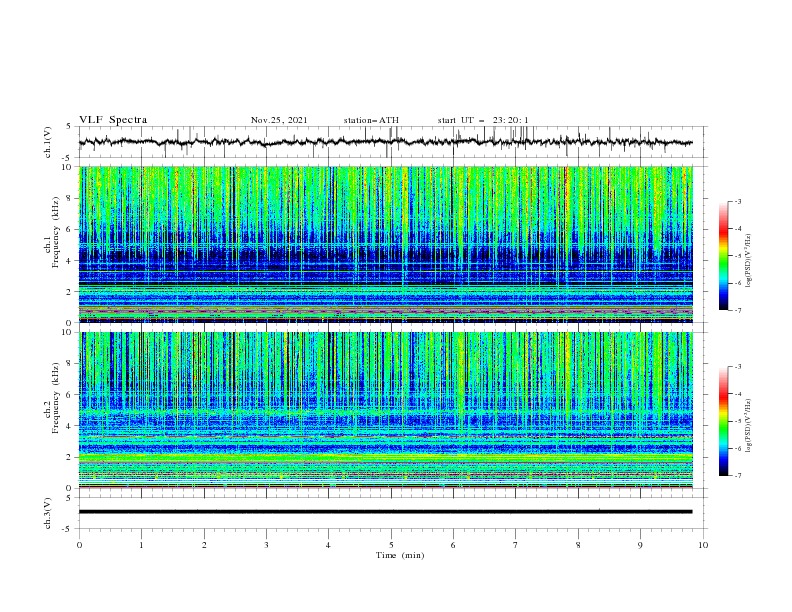This screenshot has height=612, width=792.
Task: Click the ch.3 flat black waveform trace
Action: pyautogui.click(x=385, y=512)
